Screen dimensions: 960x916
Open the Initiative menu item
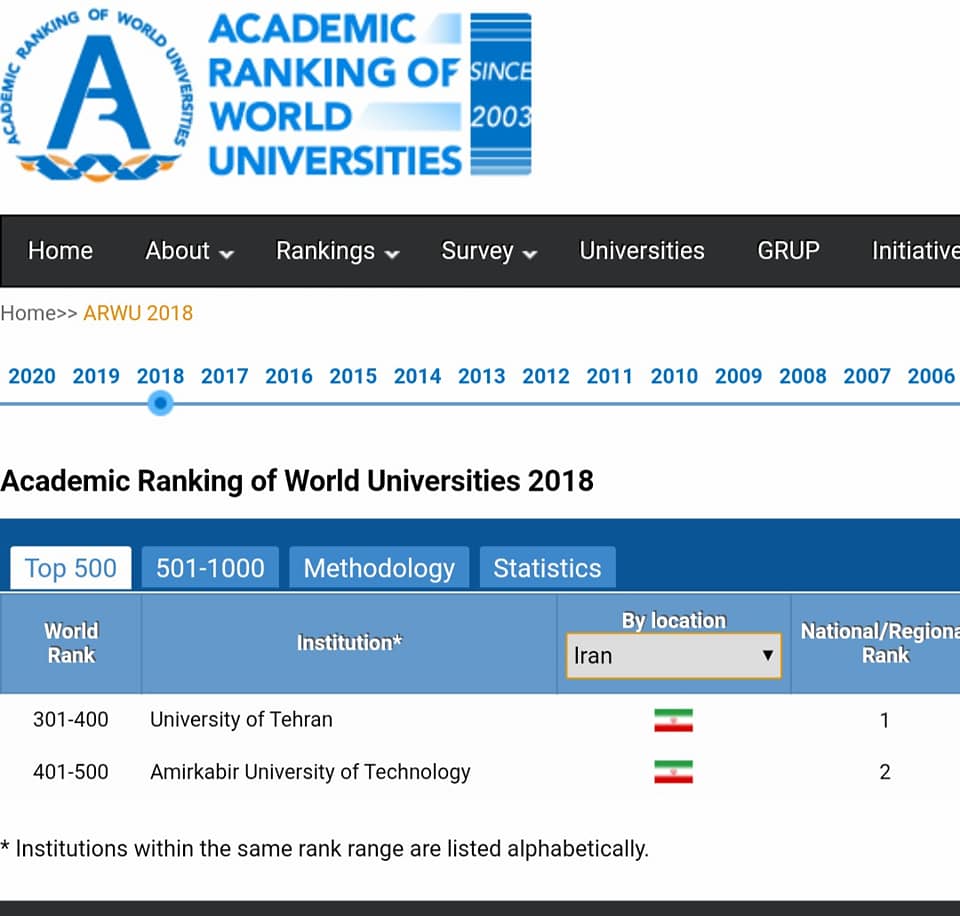click(x=916, y=250)
